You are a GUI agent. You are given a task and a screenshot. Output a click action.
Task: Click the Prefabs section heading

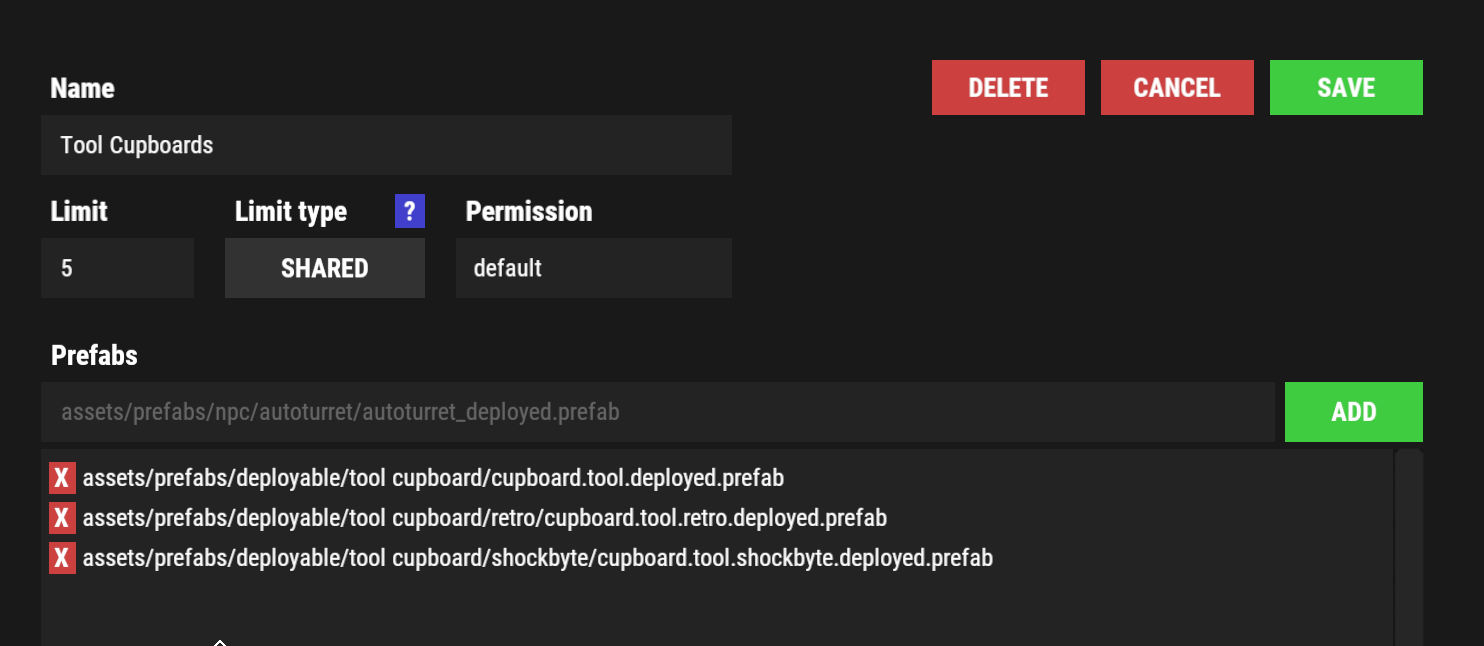pos(94,355)
